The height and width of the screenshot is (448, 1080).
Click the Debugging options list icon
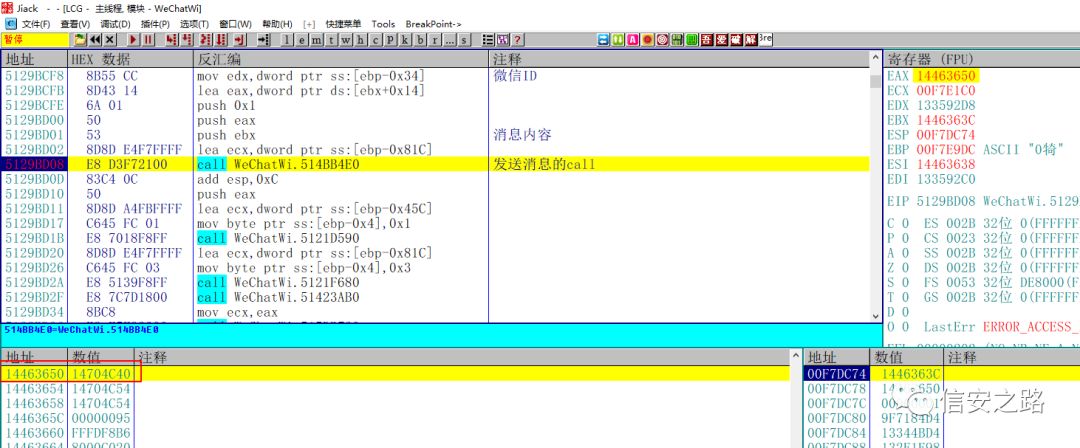coord(488,40)
